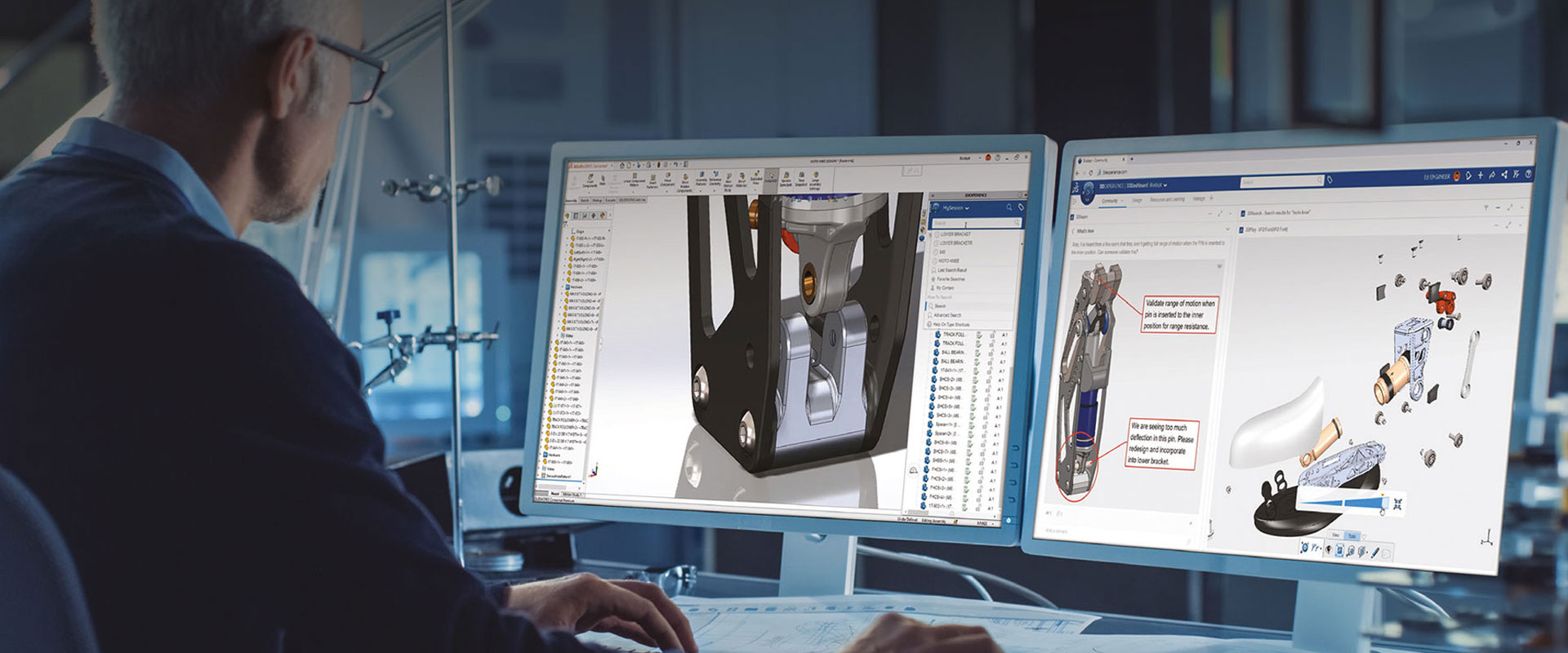Select Insert Components in SolidWorks toolbar
This screenshot has width=1568, height=653.
click(590, 183)
